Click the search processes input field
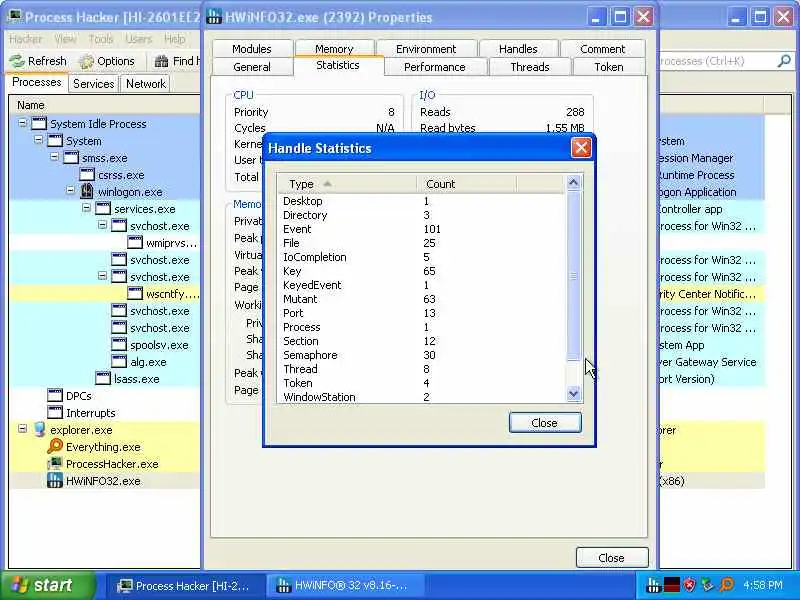This screenshot has width=800, height=600. pyautogui.click(x=717, y=61)
